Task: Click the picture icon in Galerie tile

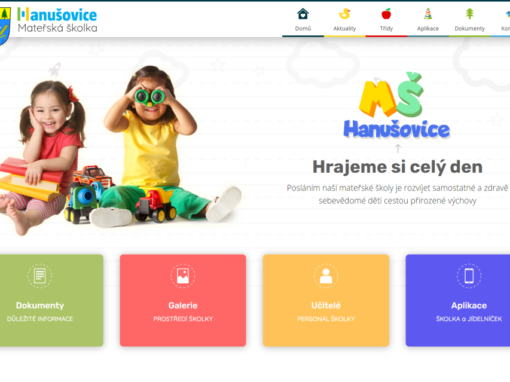Action: pos(183,276)
